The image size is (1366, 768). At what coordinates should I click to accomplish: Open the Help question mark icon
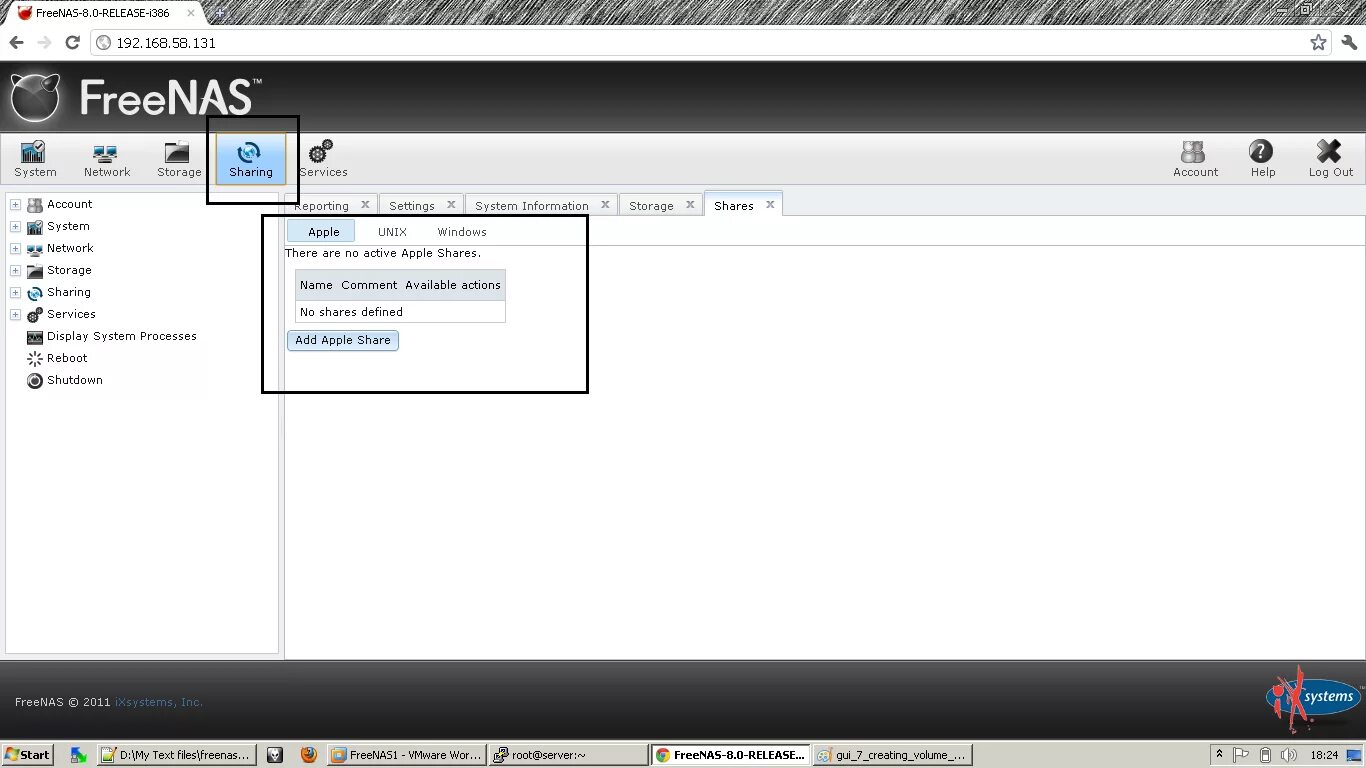[x=1262, y=159]
